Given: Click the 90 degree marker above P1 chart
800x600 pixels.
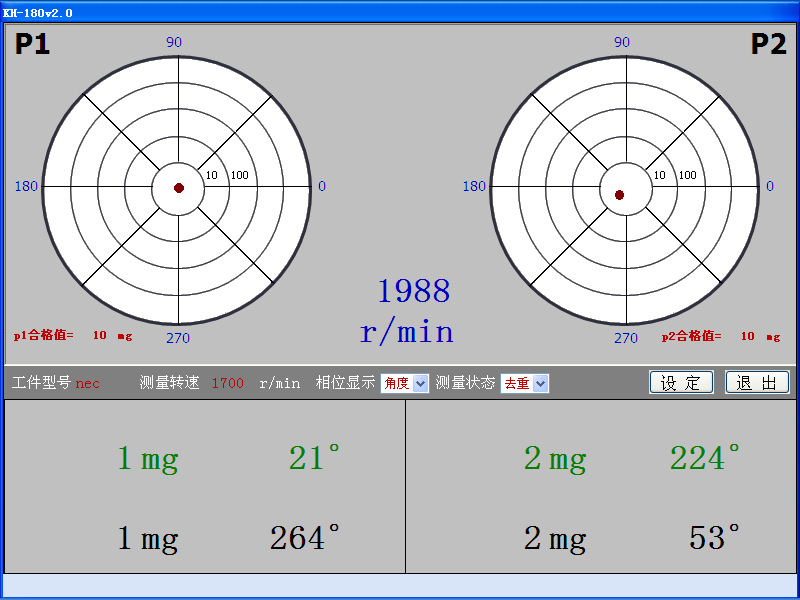Looking at the screenshot, I should (x=174, y=42).
